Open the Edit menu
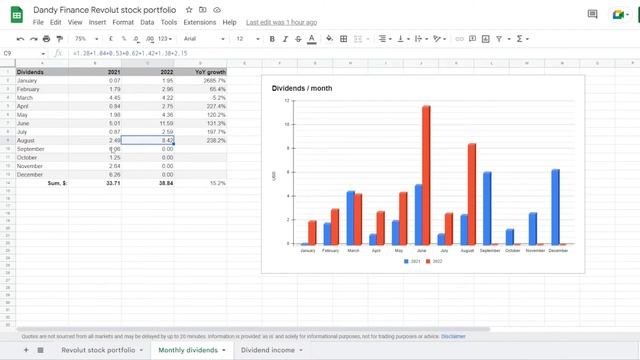 (x=56, y=22)
